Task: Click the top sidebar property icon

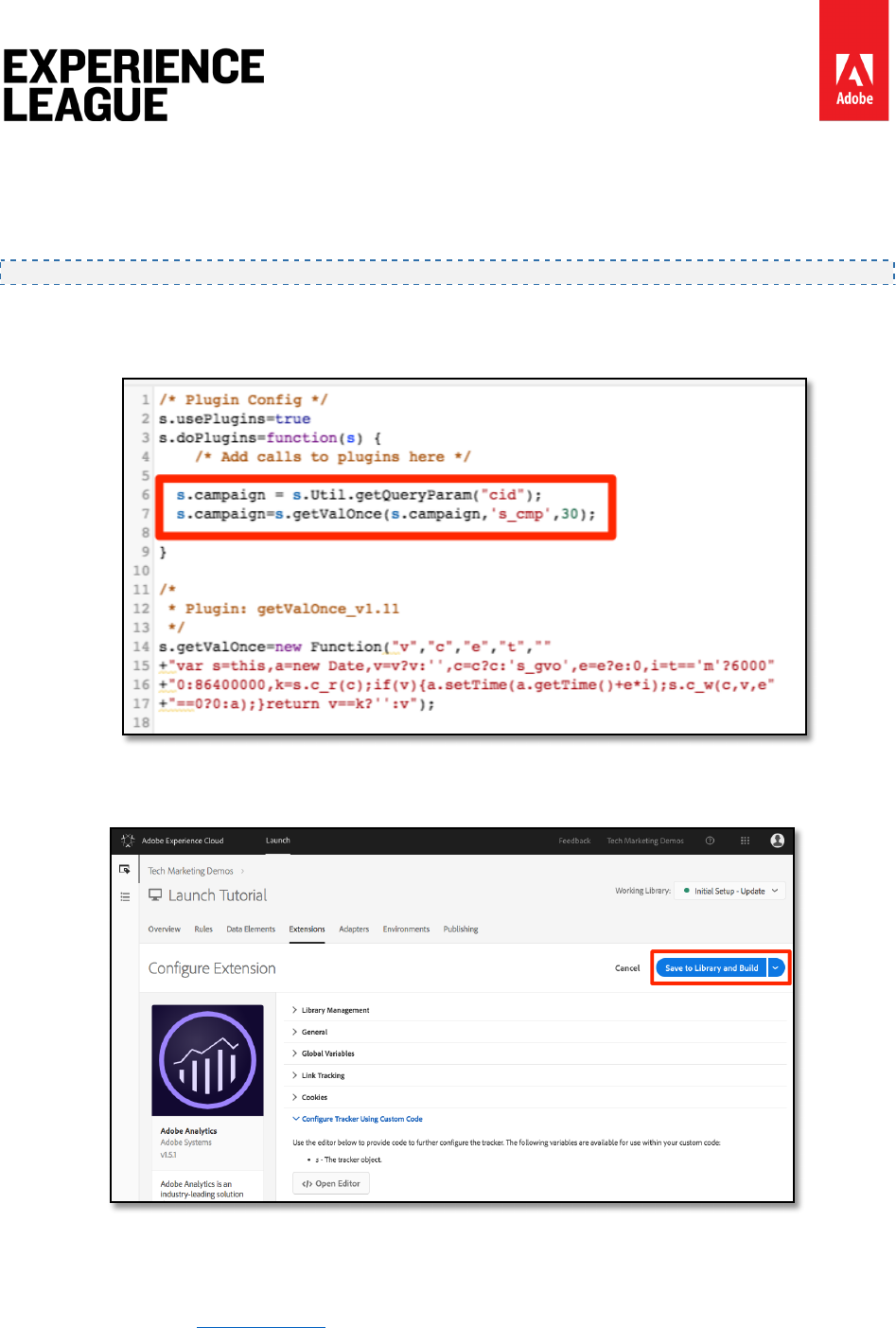Action: pos(125,869)
